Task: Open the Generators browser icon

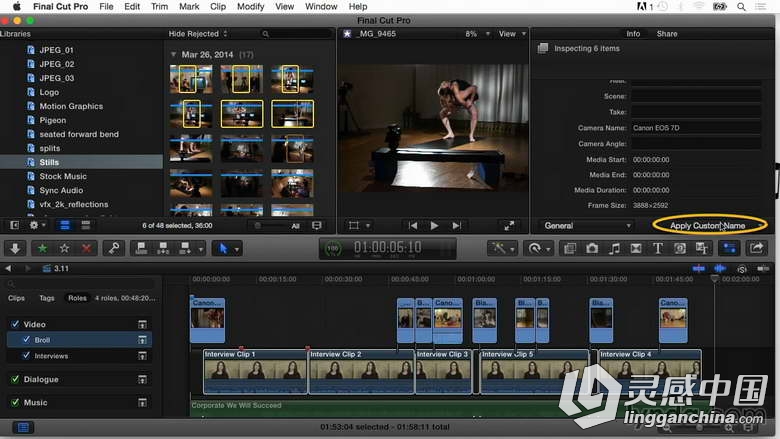Action: [x=680, y=248]
